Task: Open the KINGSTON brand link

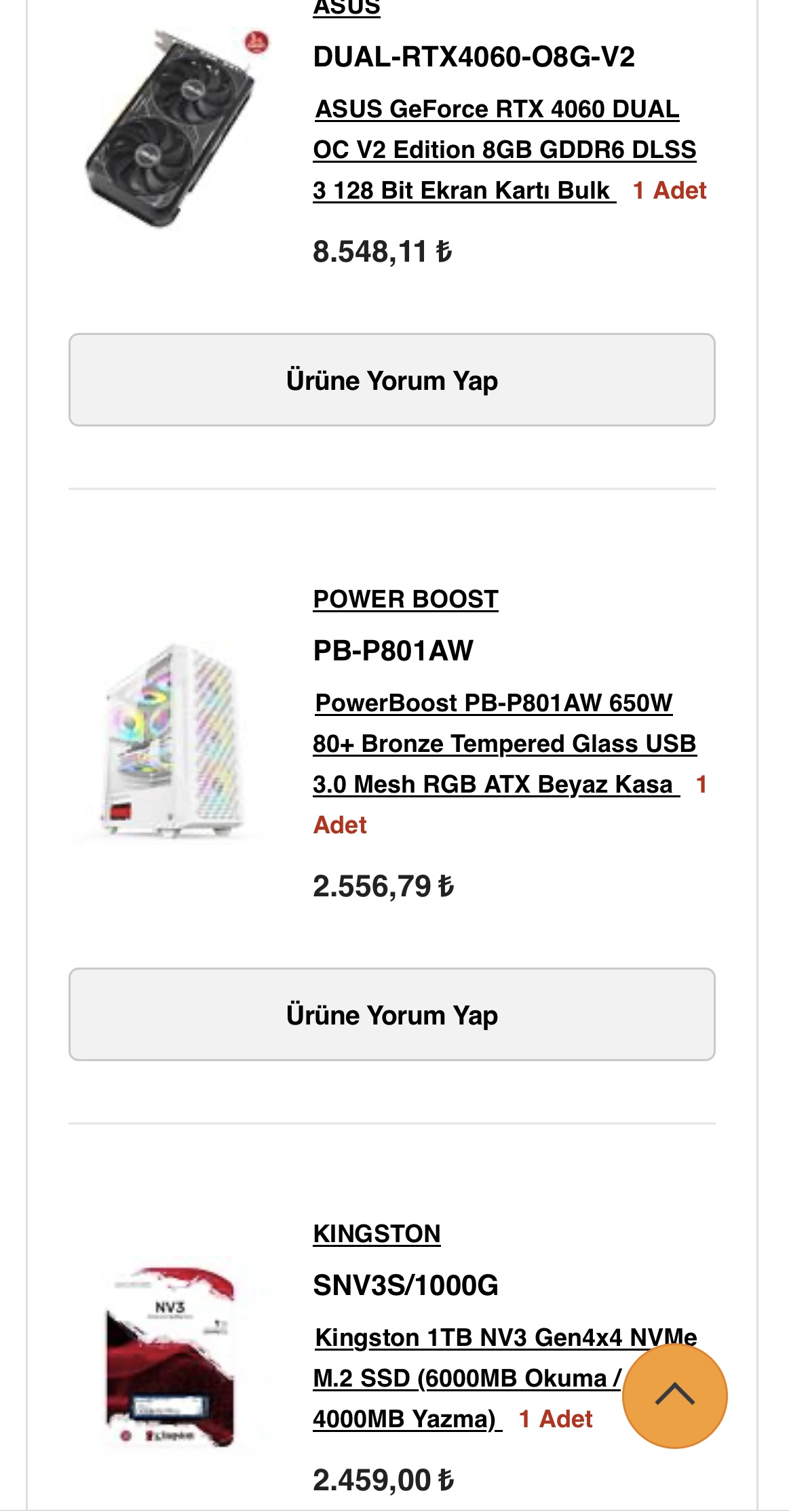Action: click(377, 1234)
